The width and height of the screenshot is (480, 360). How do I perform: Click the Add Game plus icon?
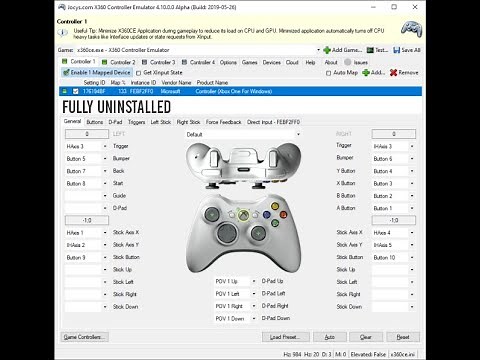point(327,50)
